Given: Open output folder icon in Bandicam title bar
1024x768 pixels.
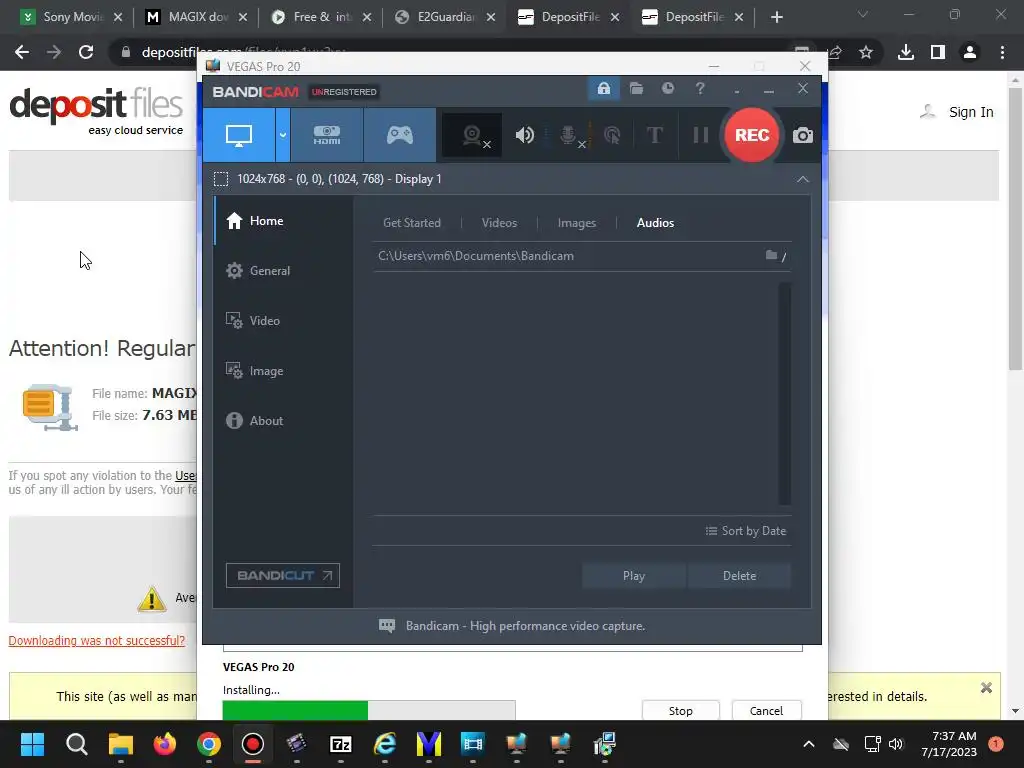Looking at the screenshot, I should (636, 89).
